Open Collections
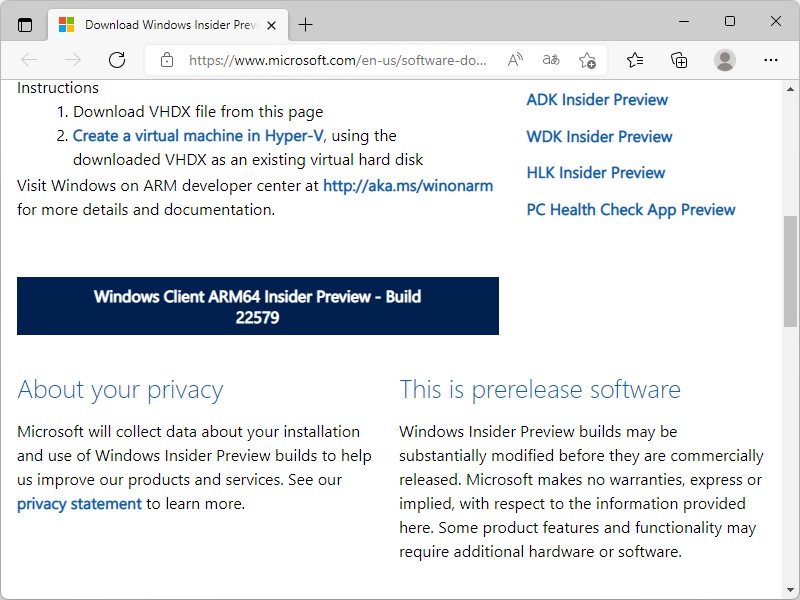This screenshot has width=800, height=600. [x=679, y=60]
